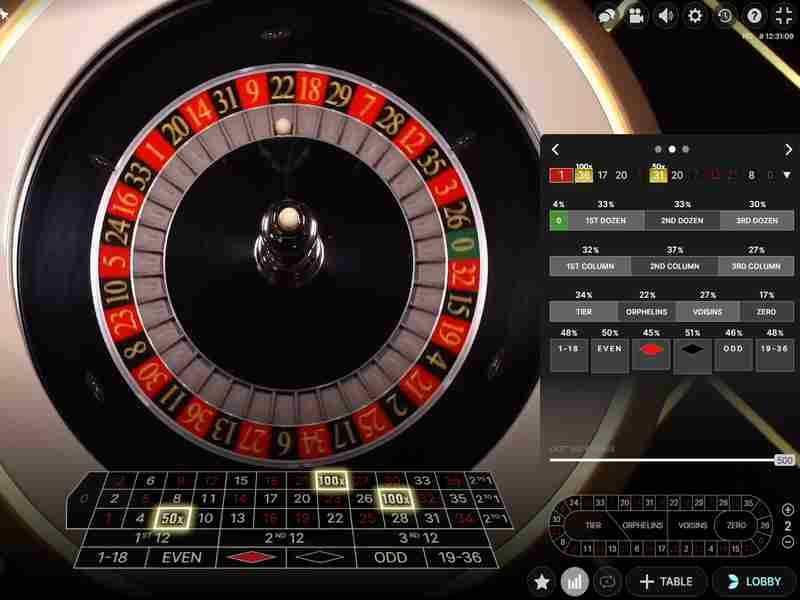Open the settings gear
800x600 pixels.
695,16
